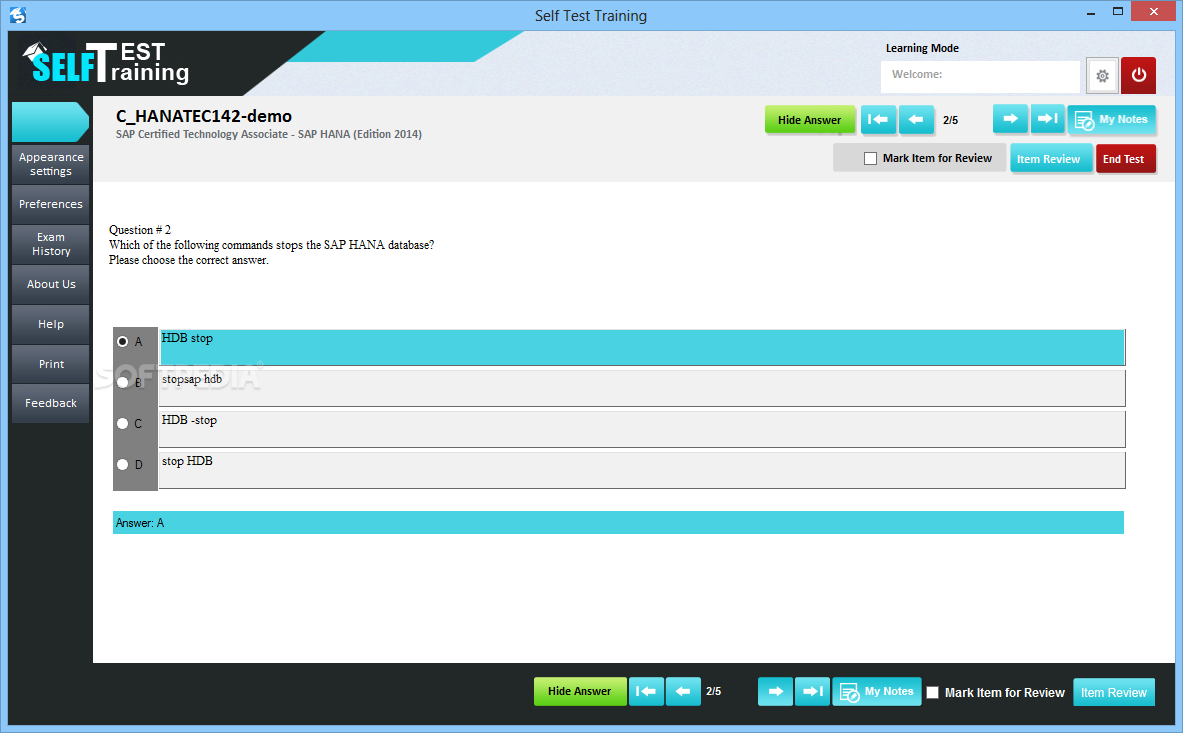Jump to first question in bottom bar

coord(646,691)
